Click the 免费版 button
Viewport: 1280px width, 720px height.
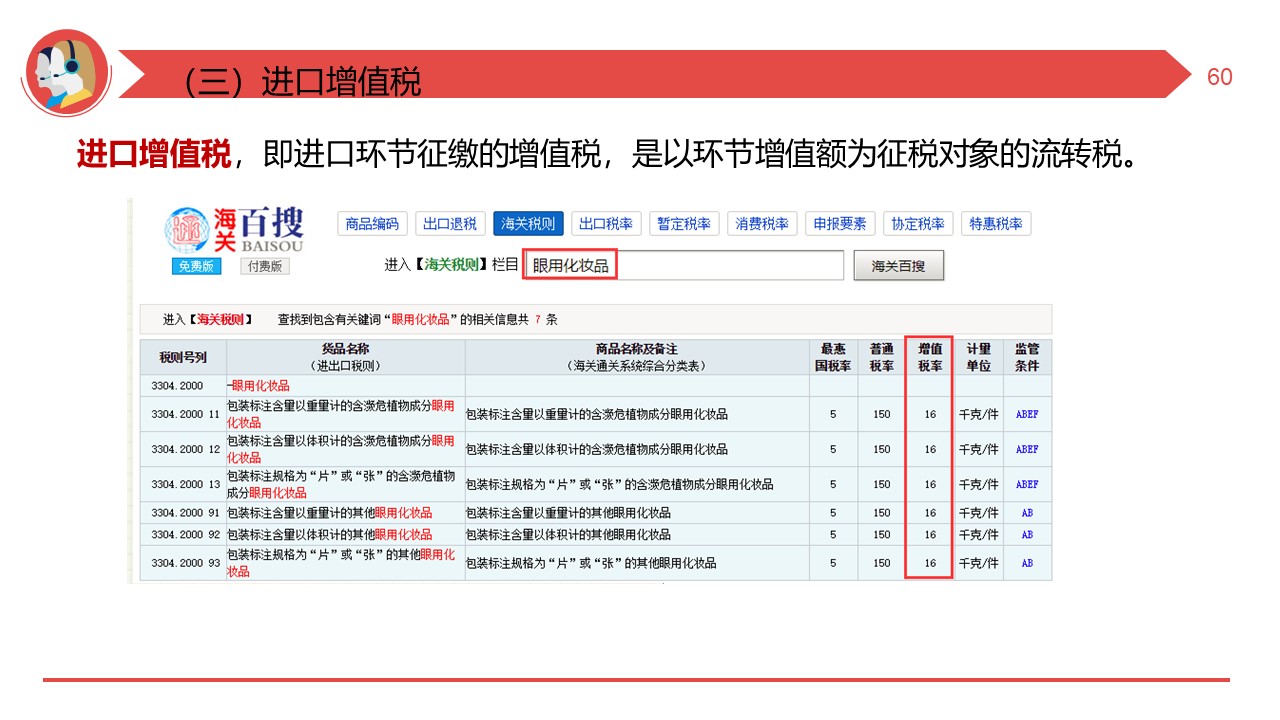(x=196, y=266)
